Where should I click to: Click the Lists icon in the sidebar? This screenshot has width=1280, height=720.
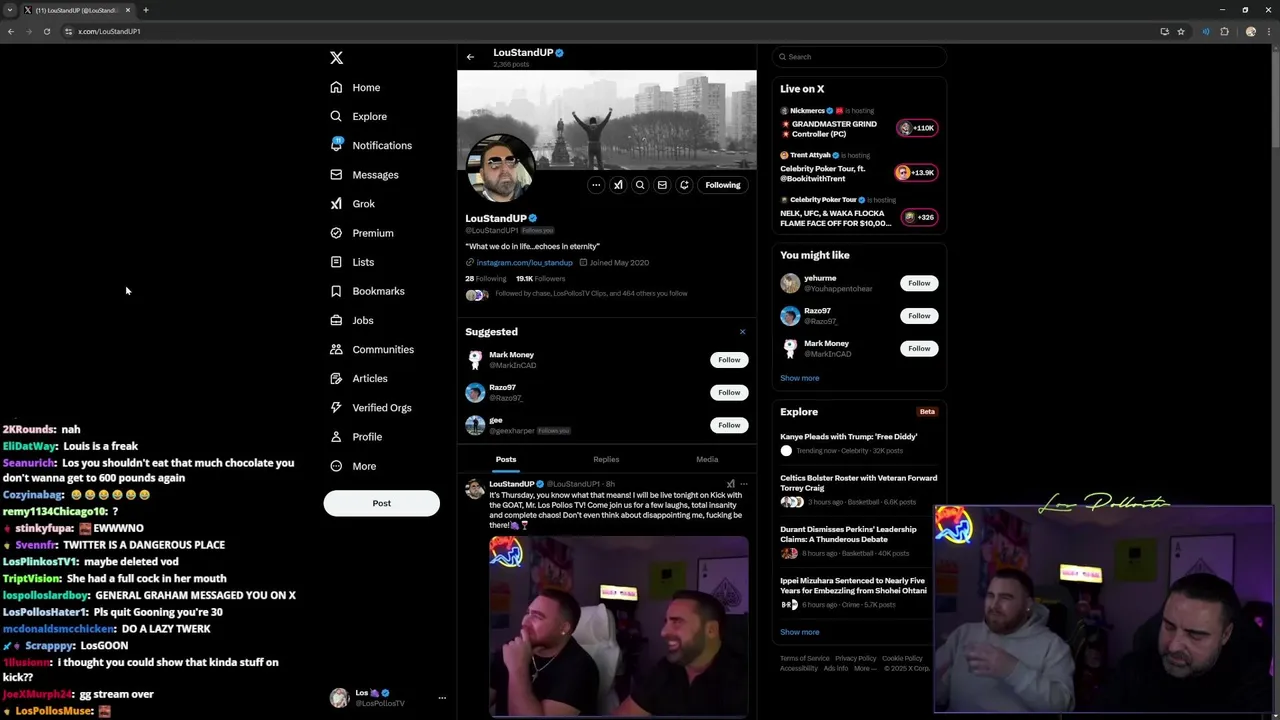pos(336,262)
